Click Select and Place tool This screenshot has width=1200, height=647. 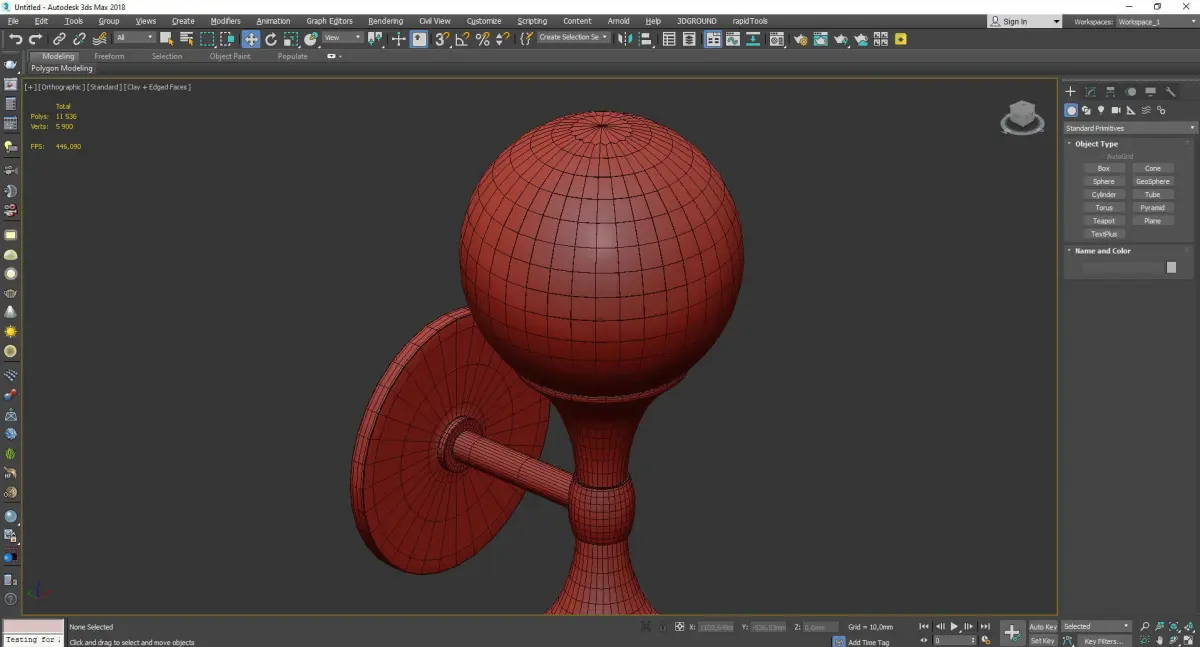311,39
